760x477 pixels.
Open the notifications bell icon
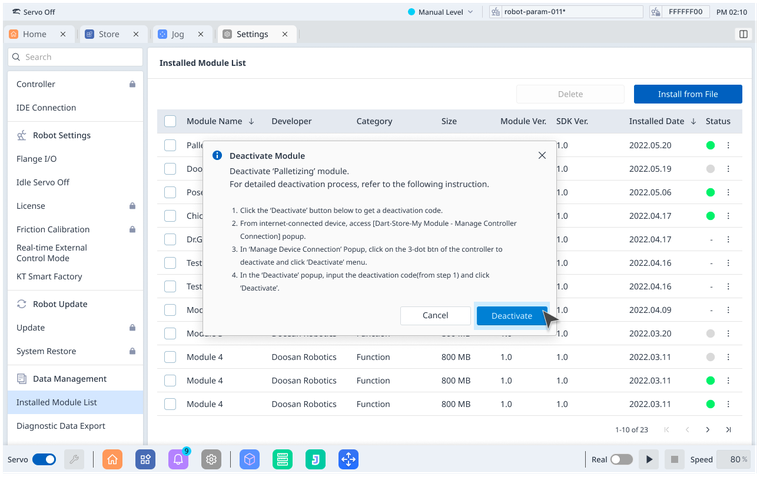pyautogui.click(x=179, y=459)
